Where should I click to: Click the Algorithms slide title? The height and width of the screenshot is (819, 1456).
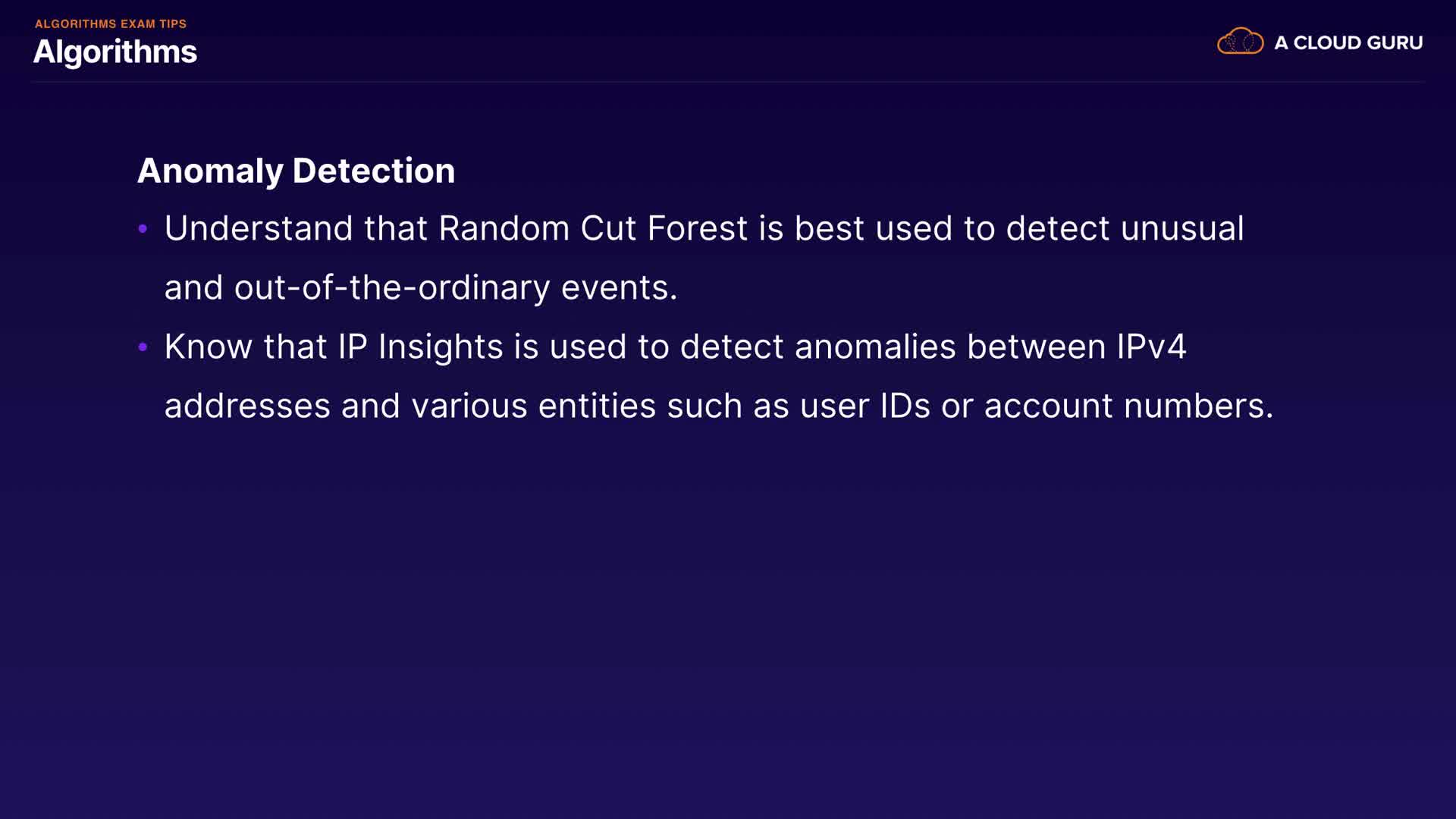click(115, 52)
